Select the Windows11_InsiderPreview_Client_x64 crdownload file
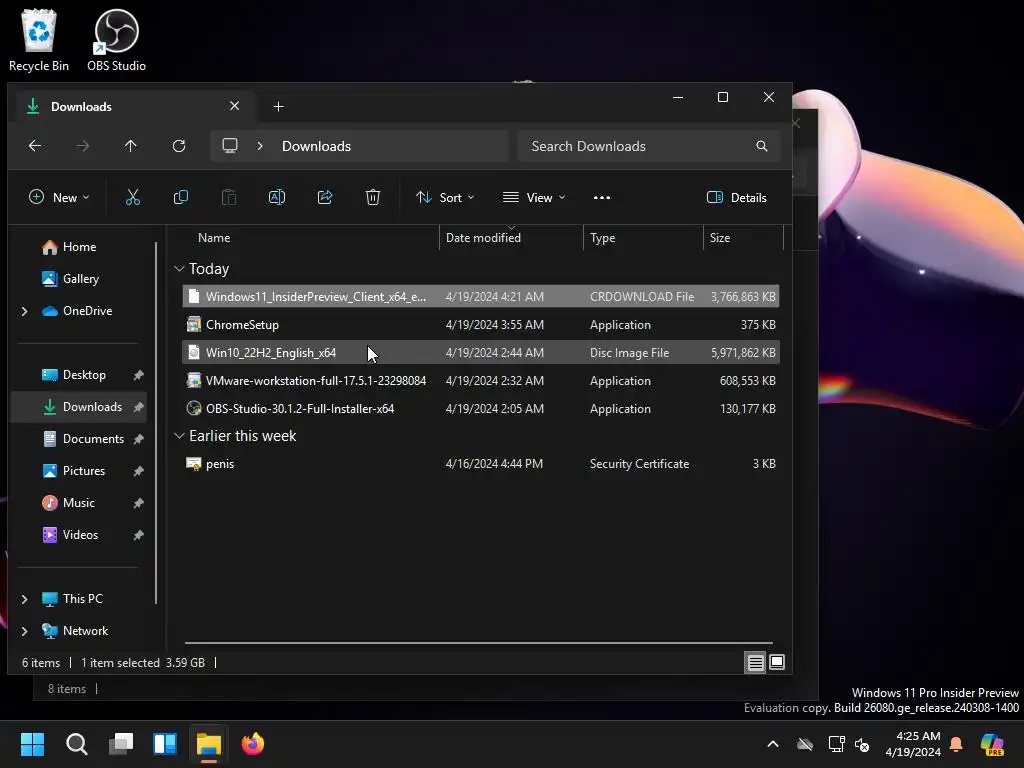This screenshot has width=1024, height=768. point(481,296)
